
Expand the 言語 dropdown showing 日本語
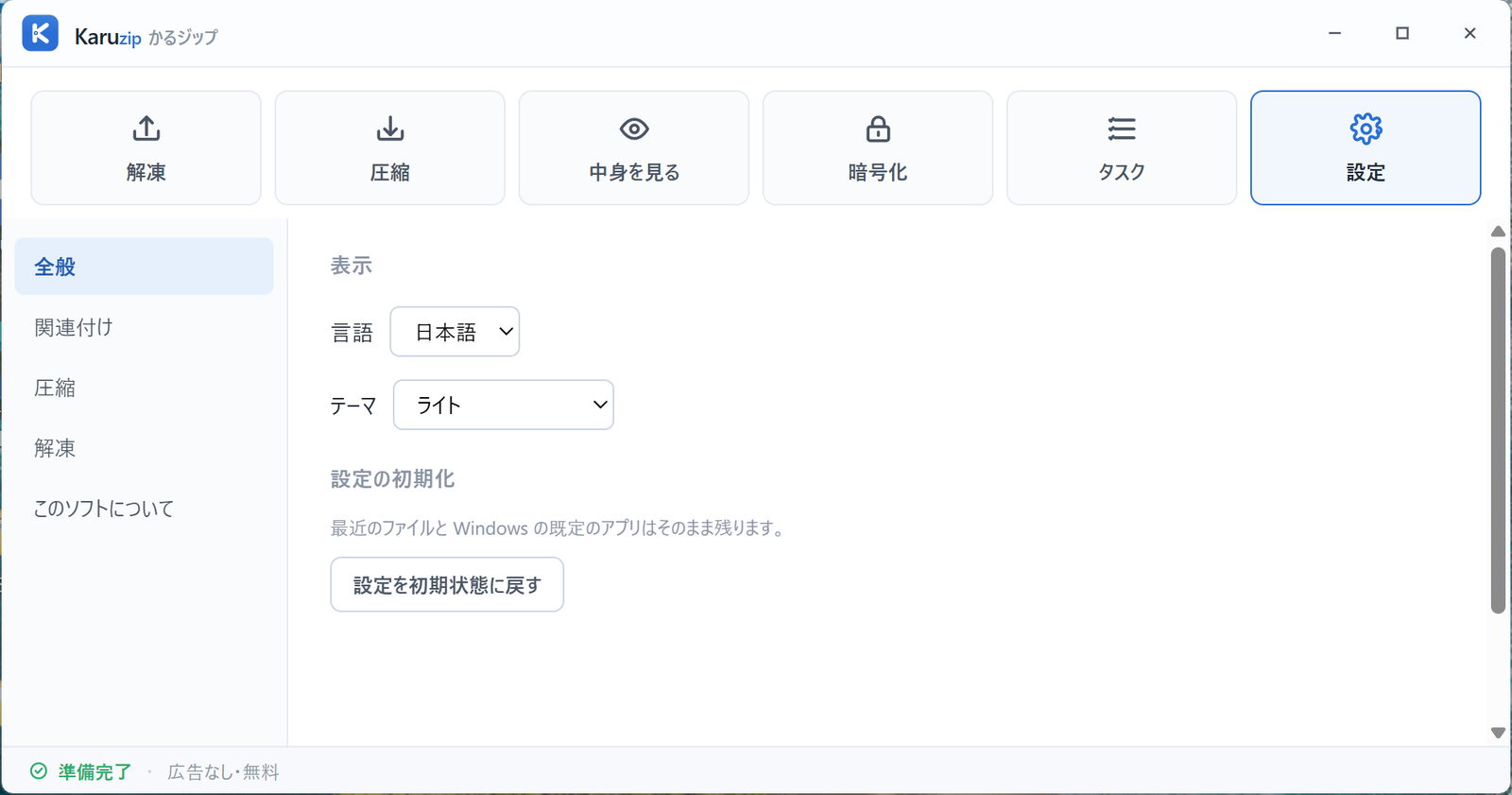pos(455,332)
